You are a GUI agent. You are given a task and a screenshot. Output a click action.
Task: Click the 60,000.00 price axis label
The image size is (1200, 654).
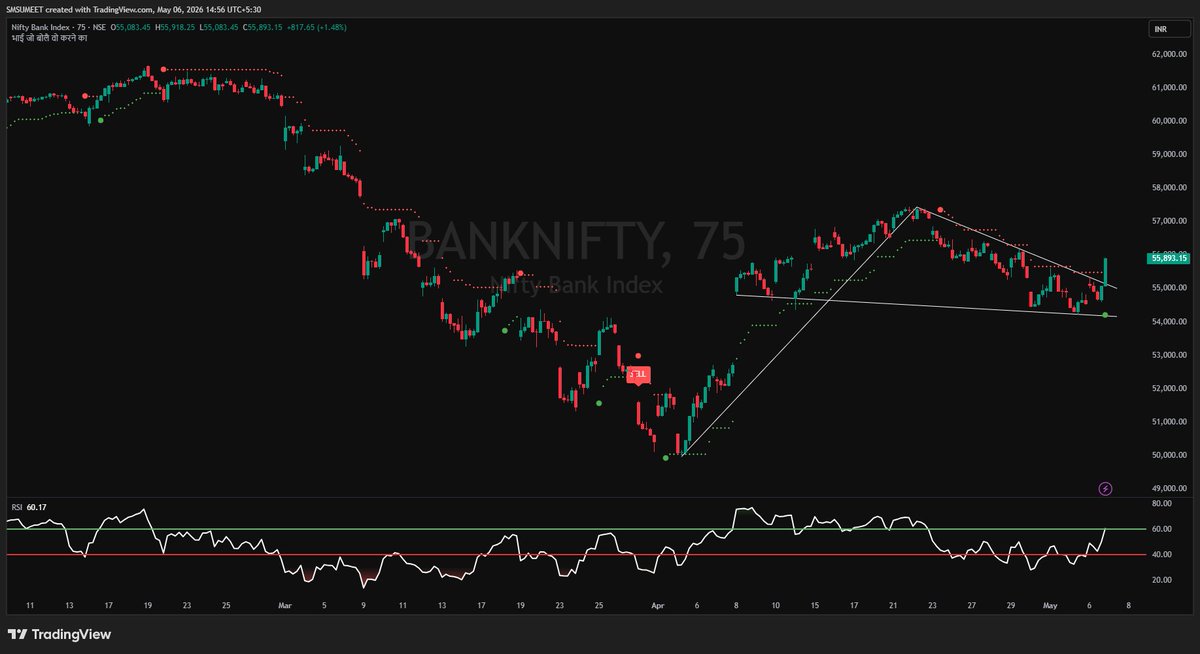pos(1169,121)
